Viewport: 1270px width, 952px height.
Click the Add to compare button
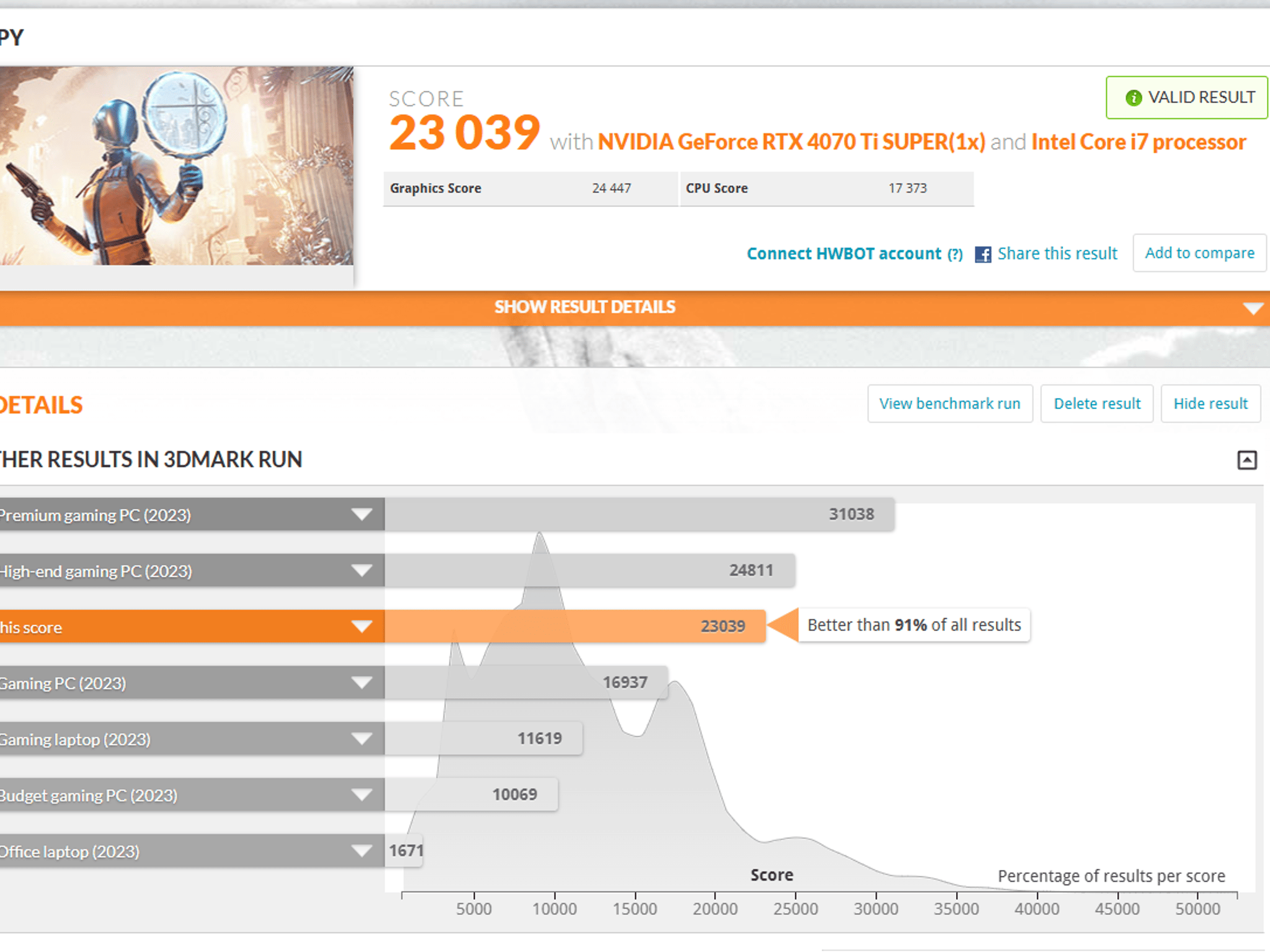click(1199, 253)
